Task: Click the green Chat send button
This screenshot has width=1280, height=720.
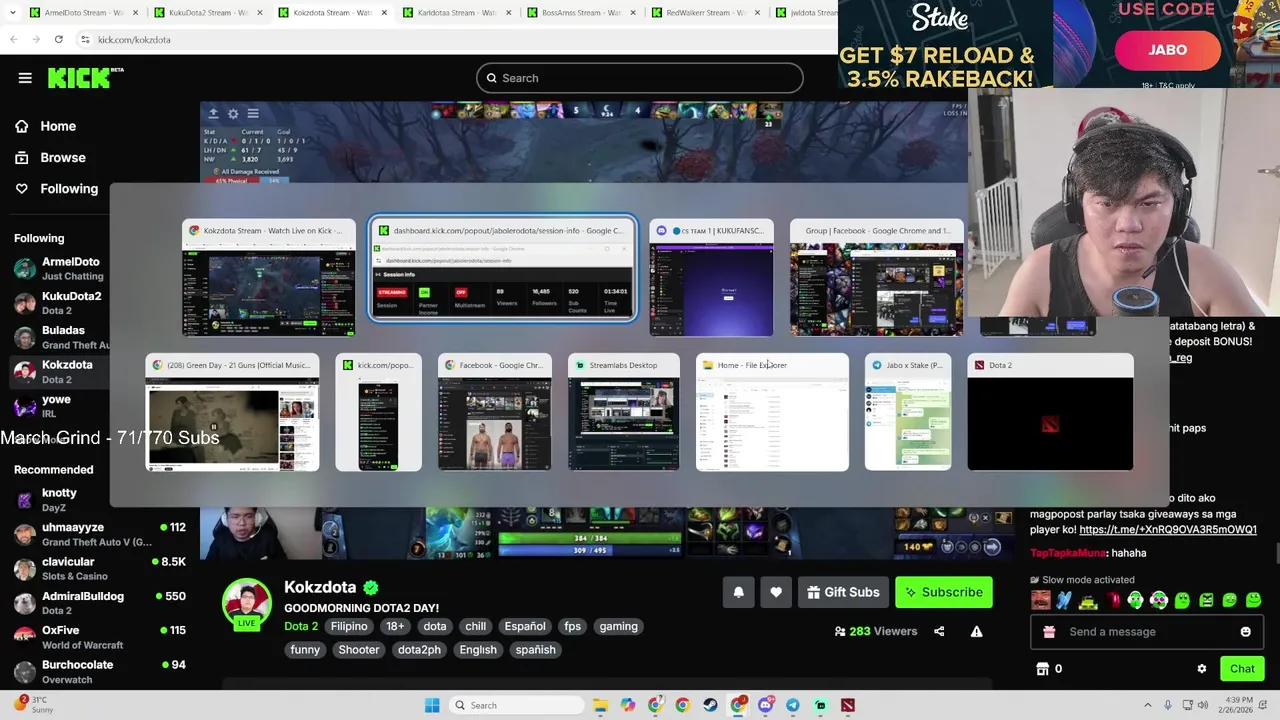Action: (1242, 669)
